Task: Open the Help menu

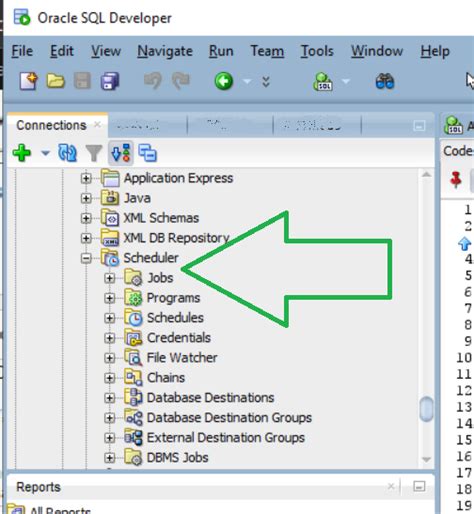Action: [x=435, y=51]
